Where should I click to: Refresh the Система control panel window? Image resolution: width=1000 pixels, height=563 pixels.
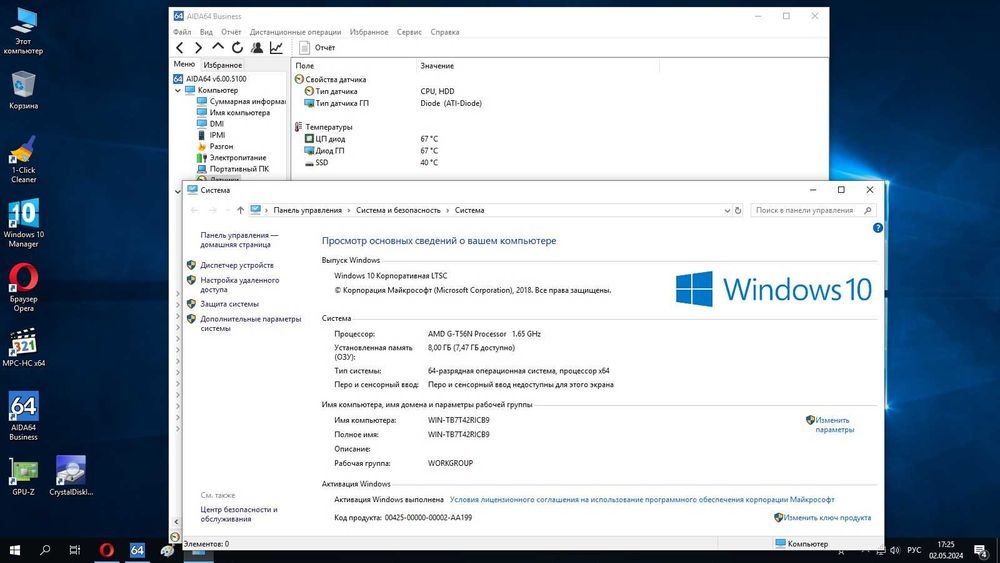pyautogui.click(x=738, y=210)
